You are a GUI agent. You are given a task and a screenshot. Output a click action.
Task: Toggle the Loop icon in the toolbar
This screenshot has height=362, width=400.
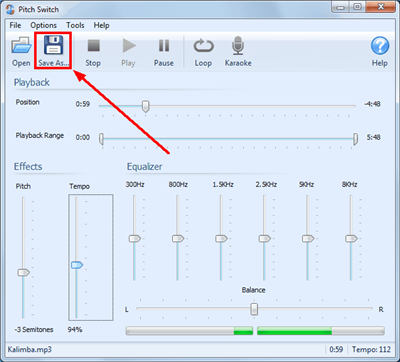click(x=203, y=46)
